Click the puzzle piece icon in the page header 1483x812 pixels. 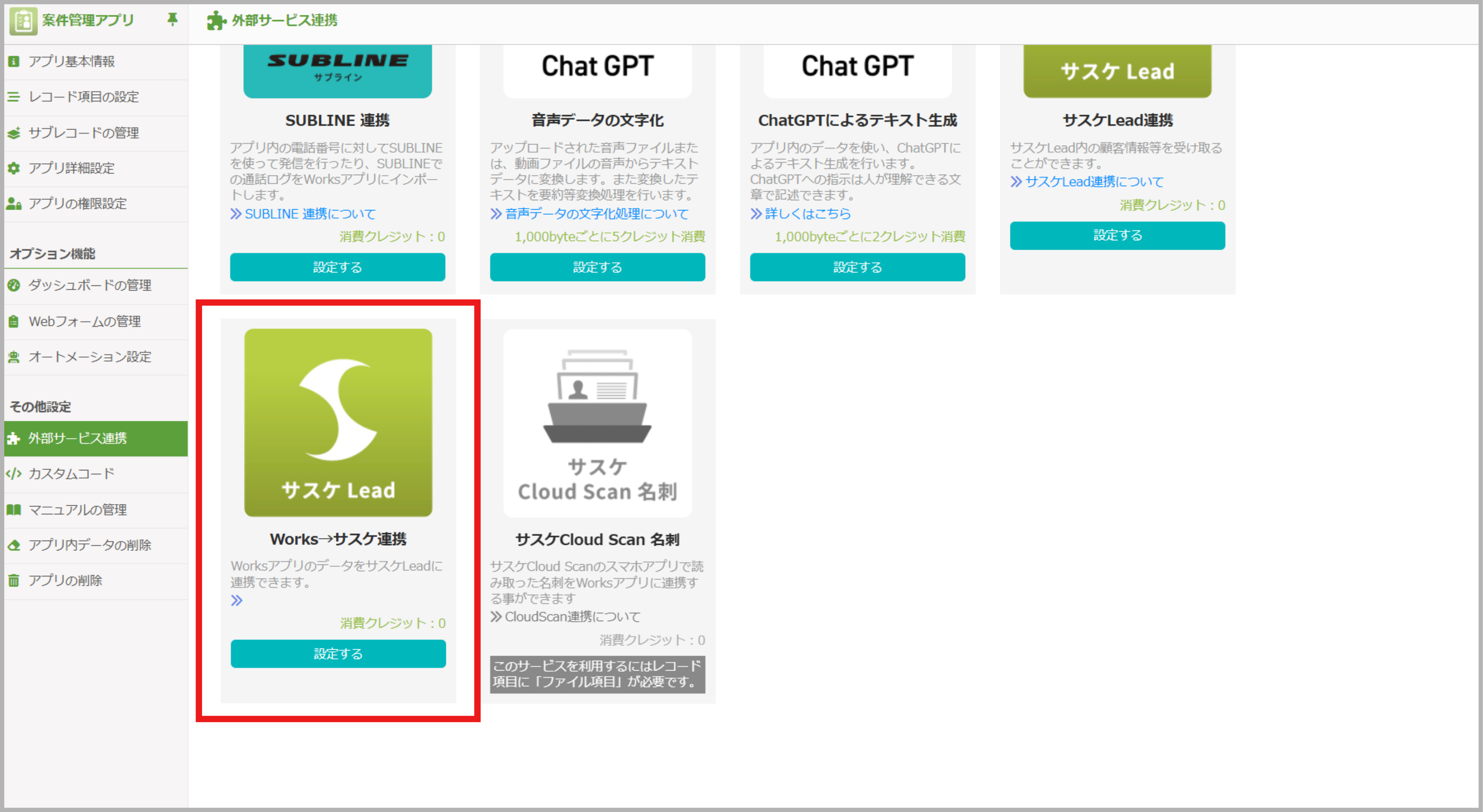point(216,21)
